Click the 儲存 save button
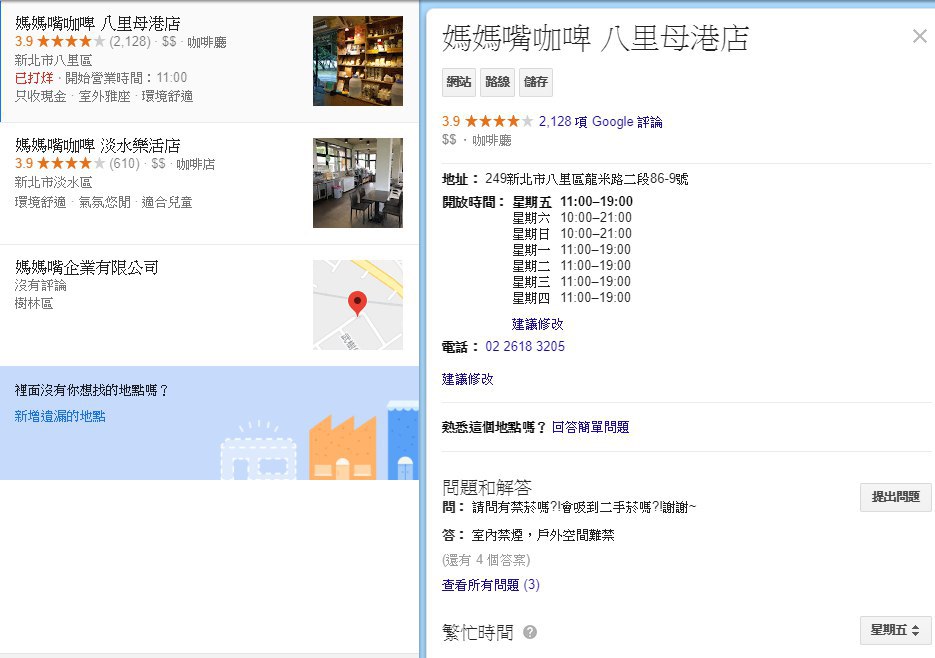 [x=535, y=82]
